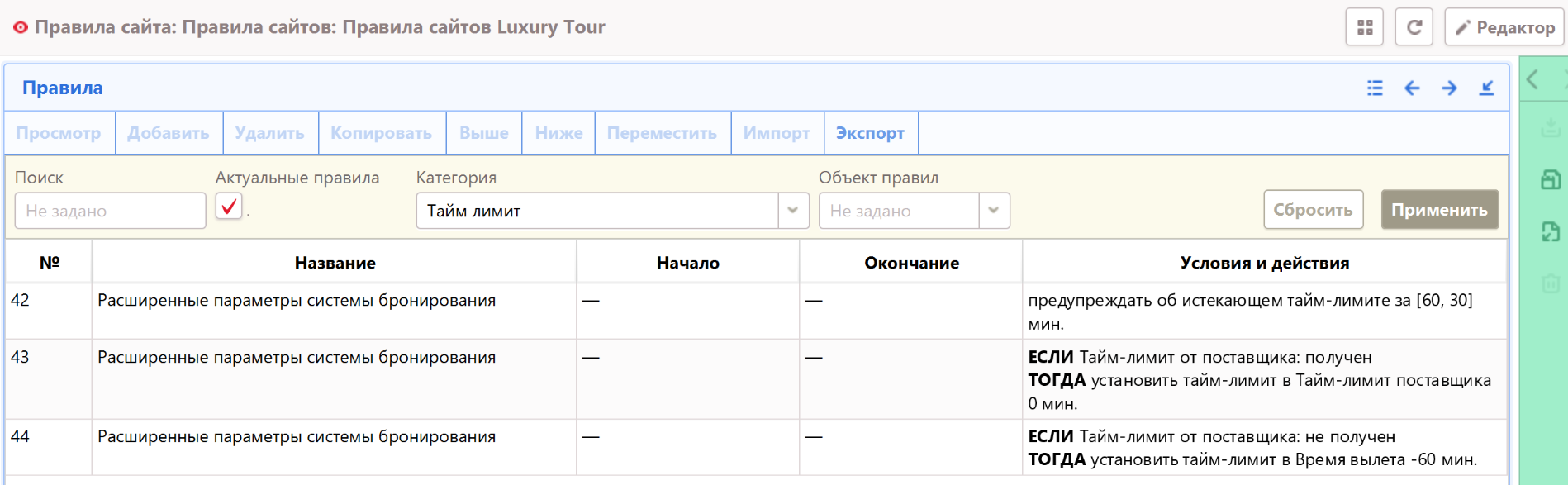Image resolution: width=1568 pixels, height=485 pixels.
Task: Open the list view icon in Правила panel
Action: coord(1375,88)
